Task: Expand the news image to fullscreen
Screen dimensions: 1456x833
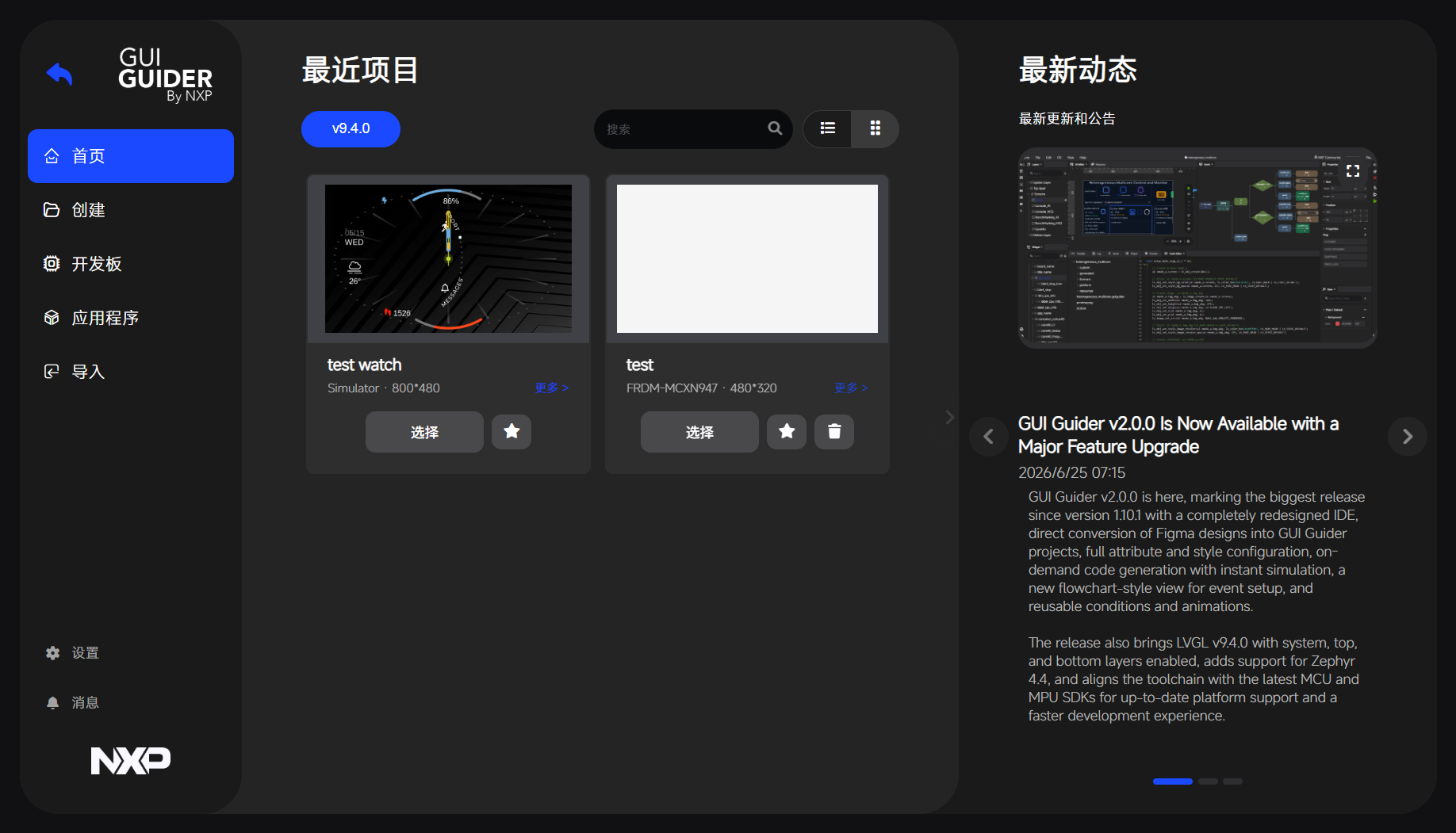Action: tap(1353, 170)
